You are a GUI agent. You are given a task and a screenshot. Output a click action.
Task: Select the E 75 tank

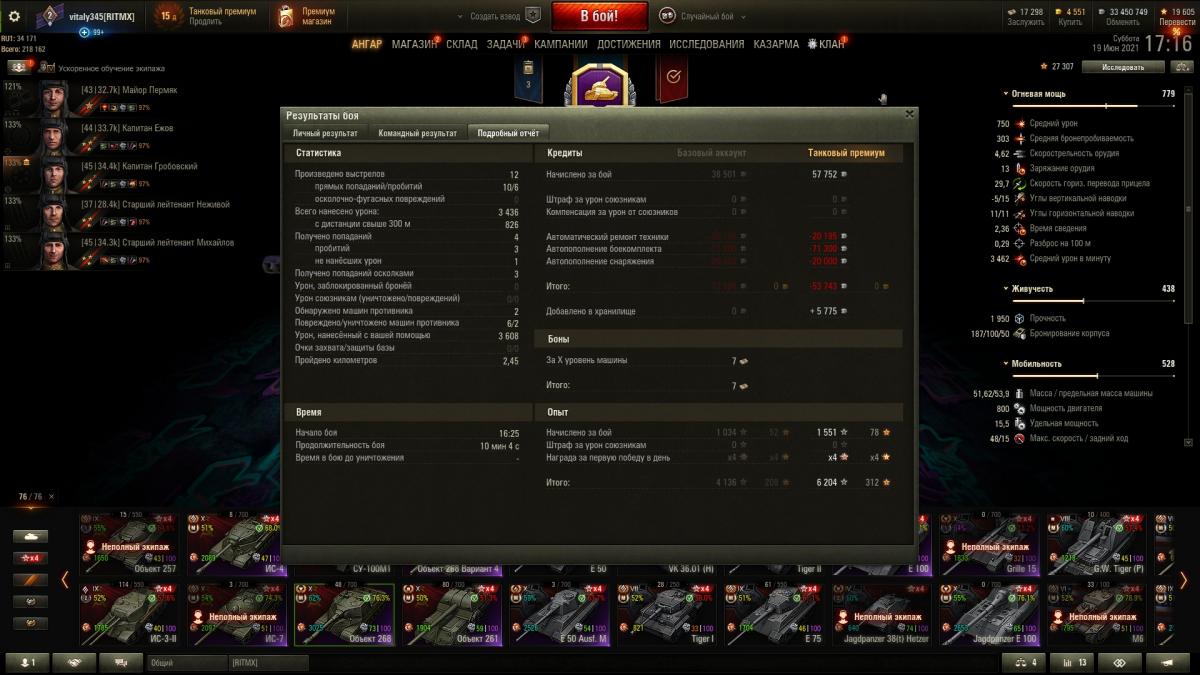pyautogui.click(x=774, y=614)
